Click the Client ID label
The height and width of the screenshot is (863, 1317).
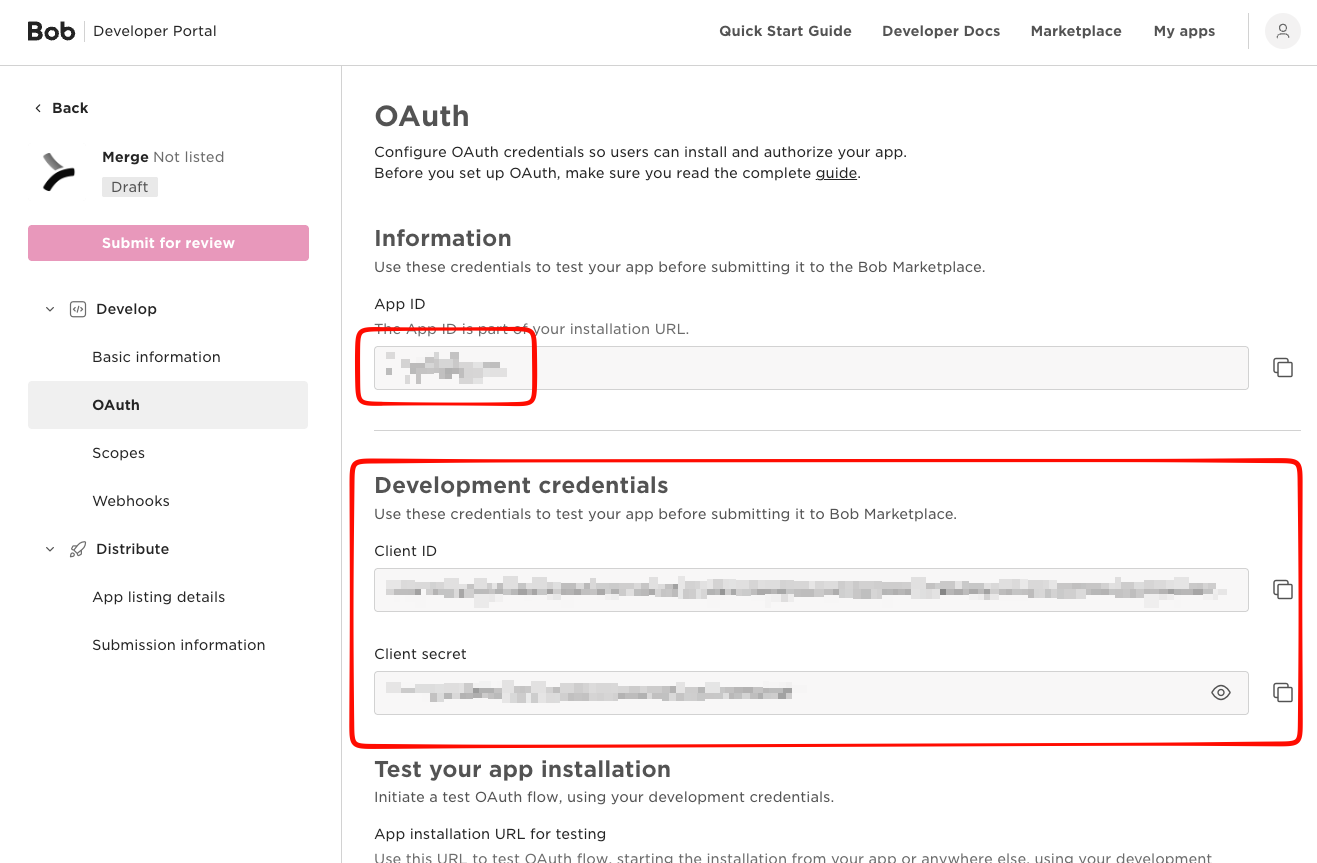405,551
